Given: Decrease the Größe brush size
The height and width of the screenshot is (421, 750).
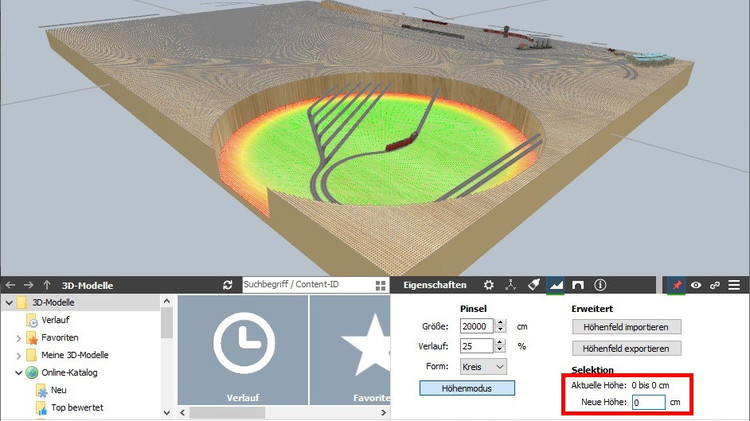Looking at the screenshot, I should [500, 330].
